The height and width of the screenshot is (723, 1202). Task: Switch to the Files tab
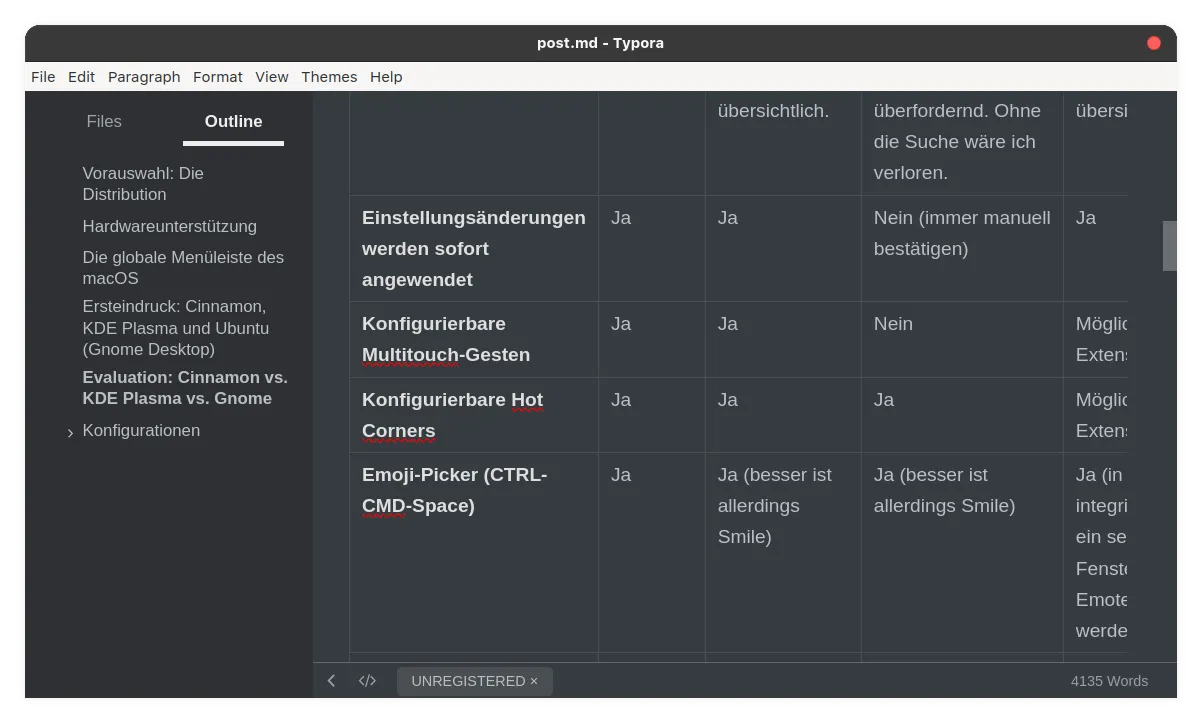tap(104, 121)
